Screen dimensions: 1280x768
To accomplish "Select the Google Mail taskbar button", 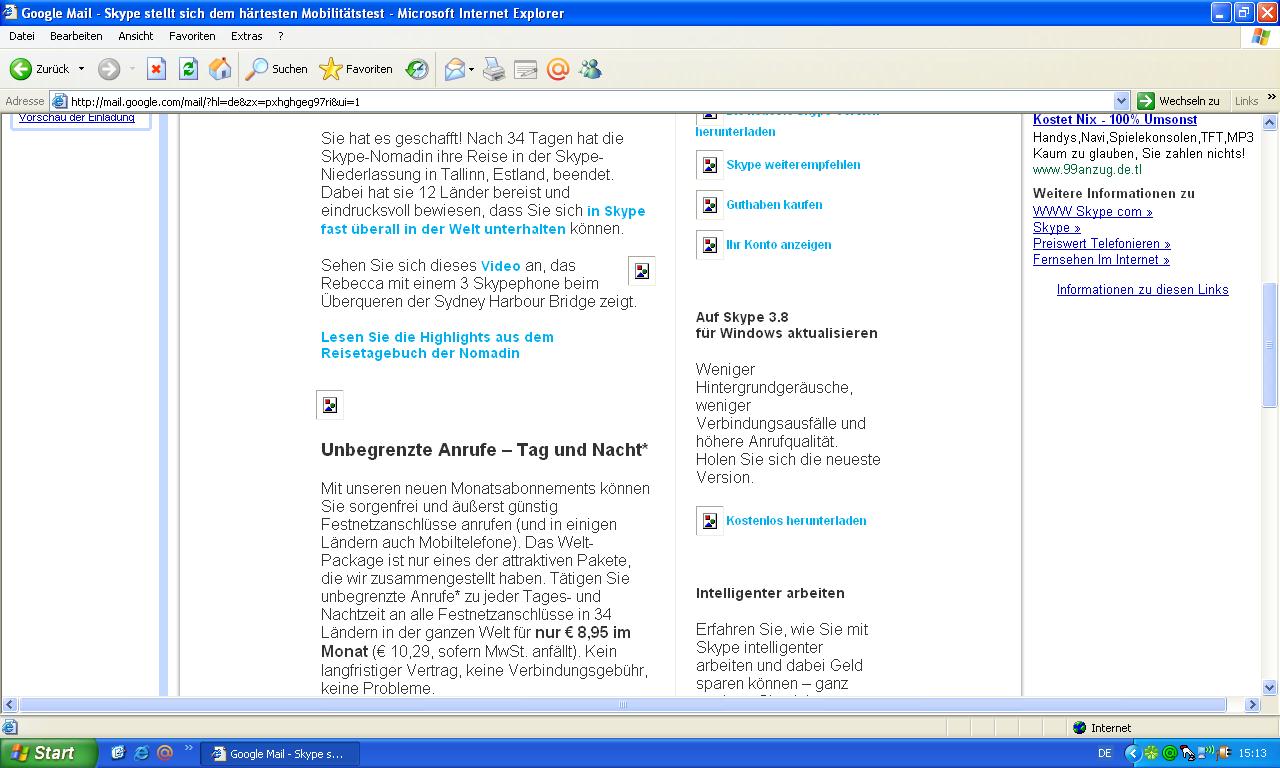I will click(x=279, y=754).
